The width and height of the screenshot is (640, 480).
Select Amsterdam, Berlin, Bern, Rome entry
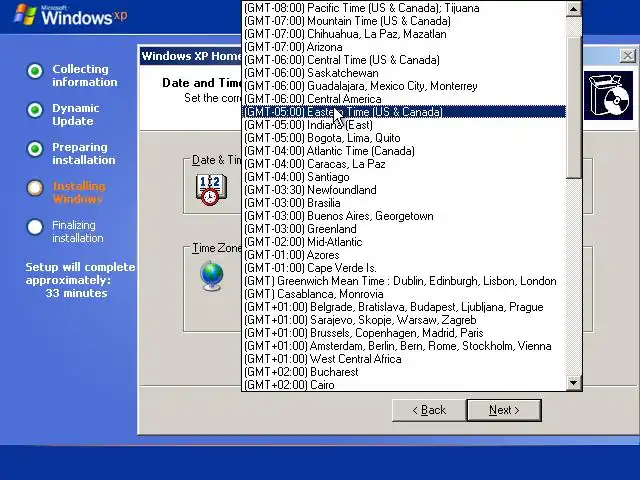[x=404, y=346]
